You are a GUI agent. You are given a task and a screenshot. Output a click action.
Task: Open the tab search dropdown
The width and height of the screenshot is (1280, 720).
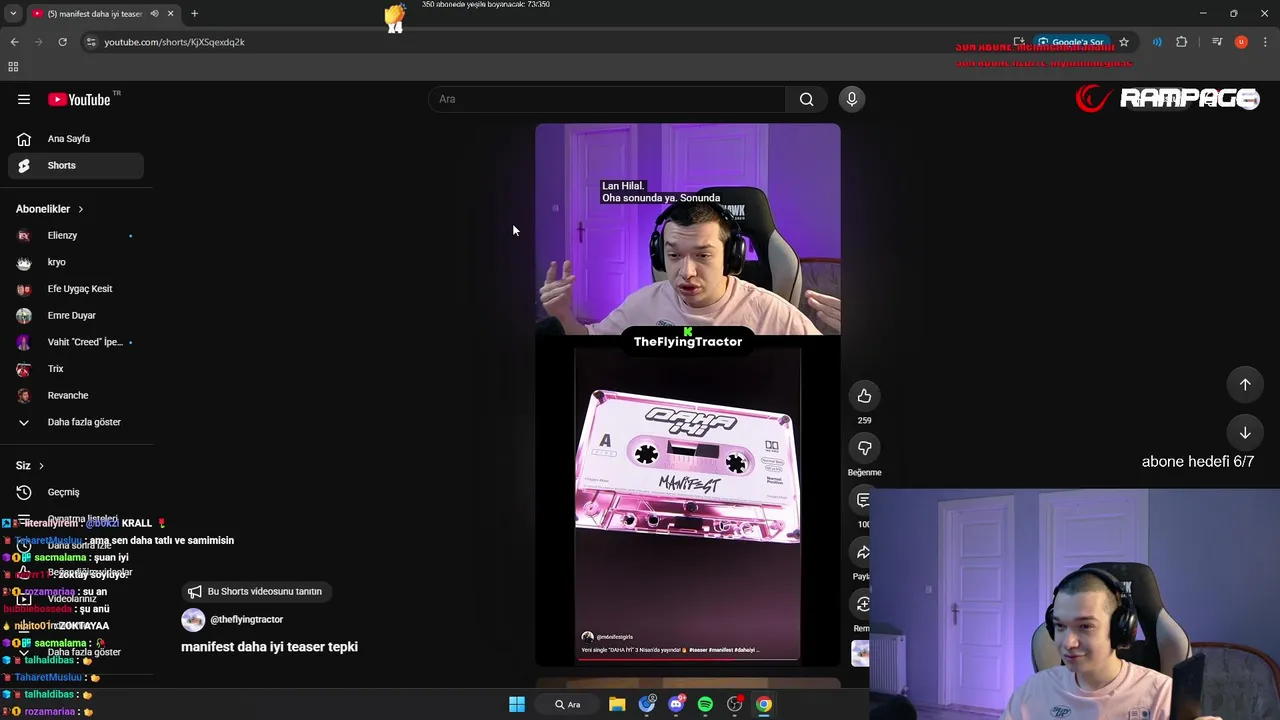point(13,14)
